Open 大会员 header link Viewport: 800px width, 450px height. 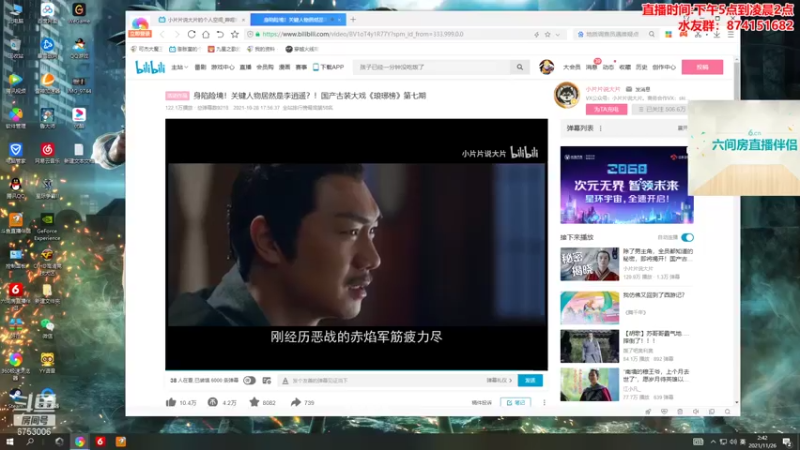tap(571, 67)
